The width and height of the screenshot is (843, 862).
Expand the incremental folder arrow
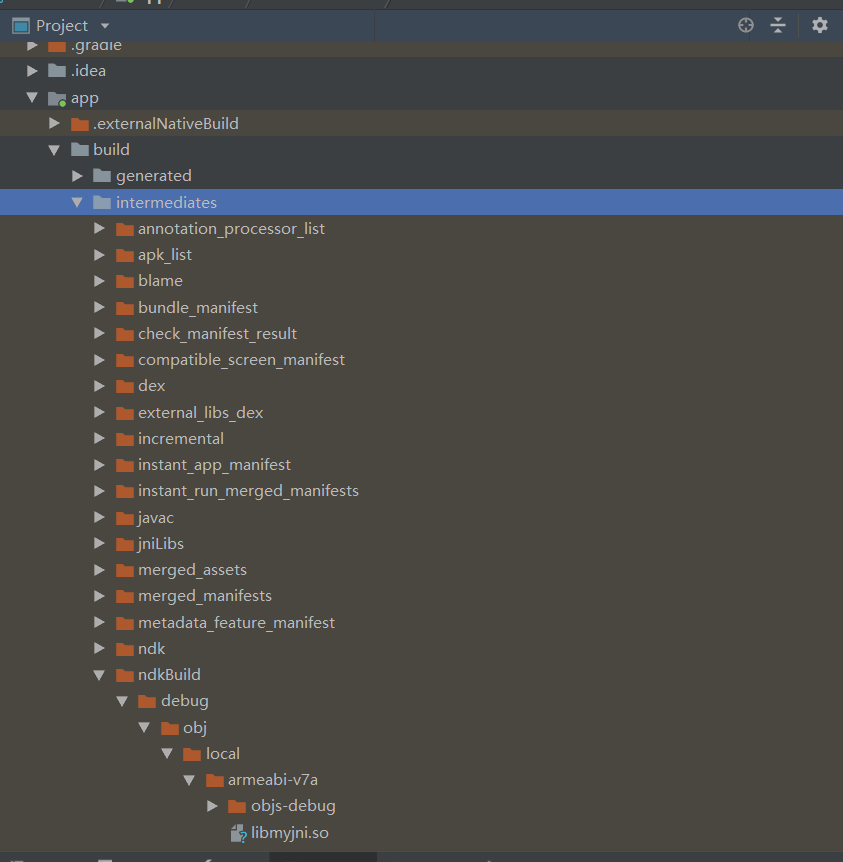[99, 439]
